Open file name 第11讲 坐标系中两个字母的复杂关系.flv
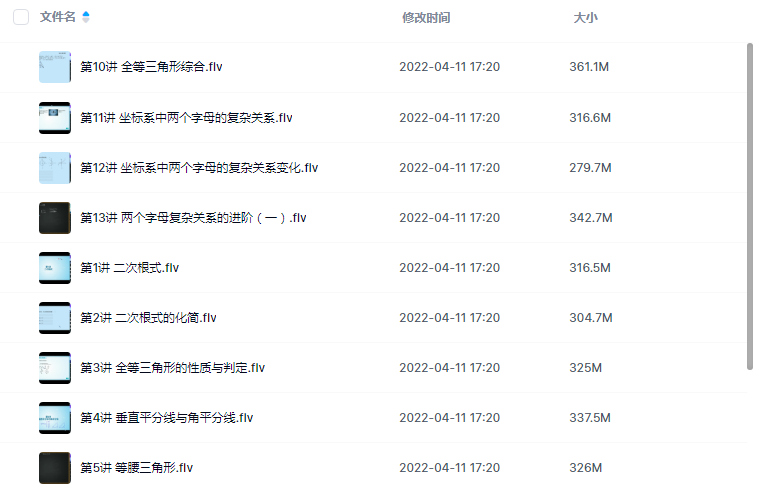 (186, 118)
